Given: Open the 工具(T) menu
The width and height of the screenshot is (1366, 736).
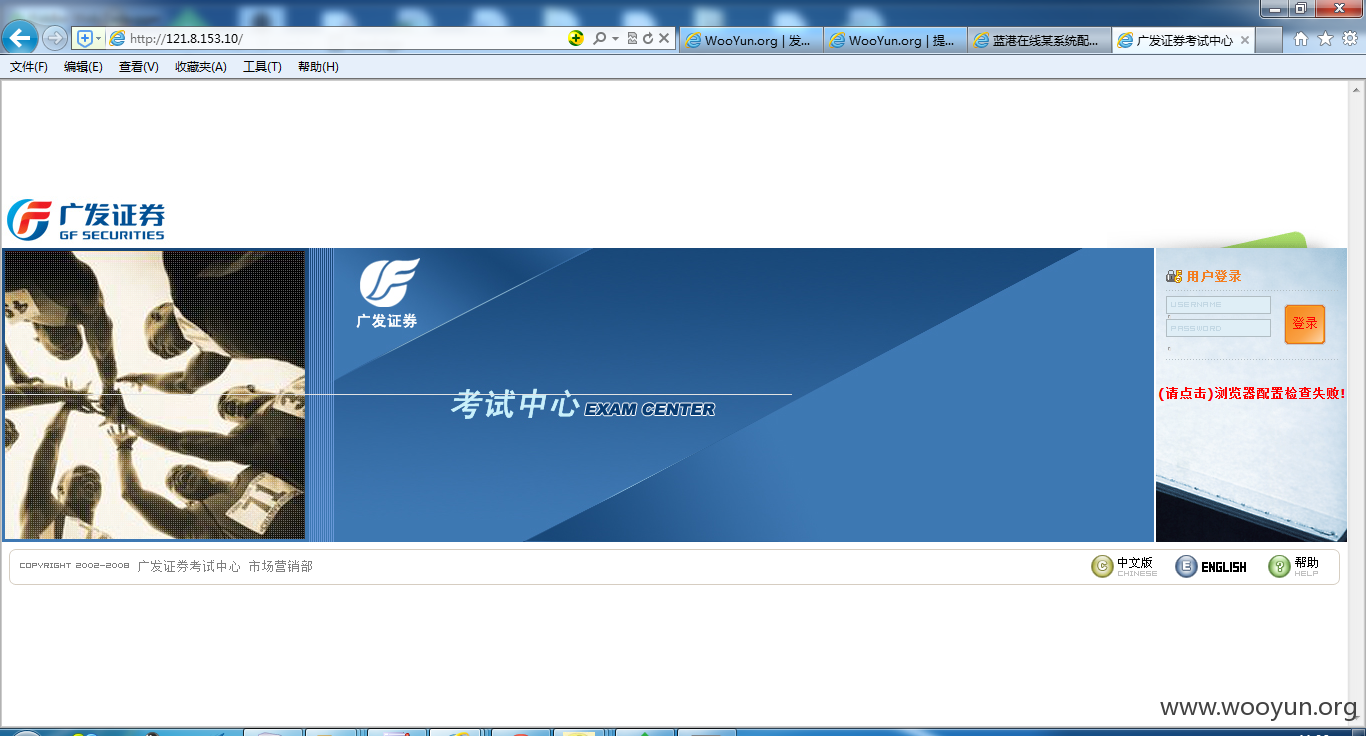Looking at the screenshot, I should (x=262, y=67).
